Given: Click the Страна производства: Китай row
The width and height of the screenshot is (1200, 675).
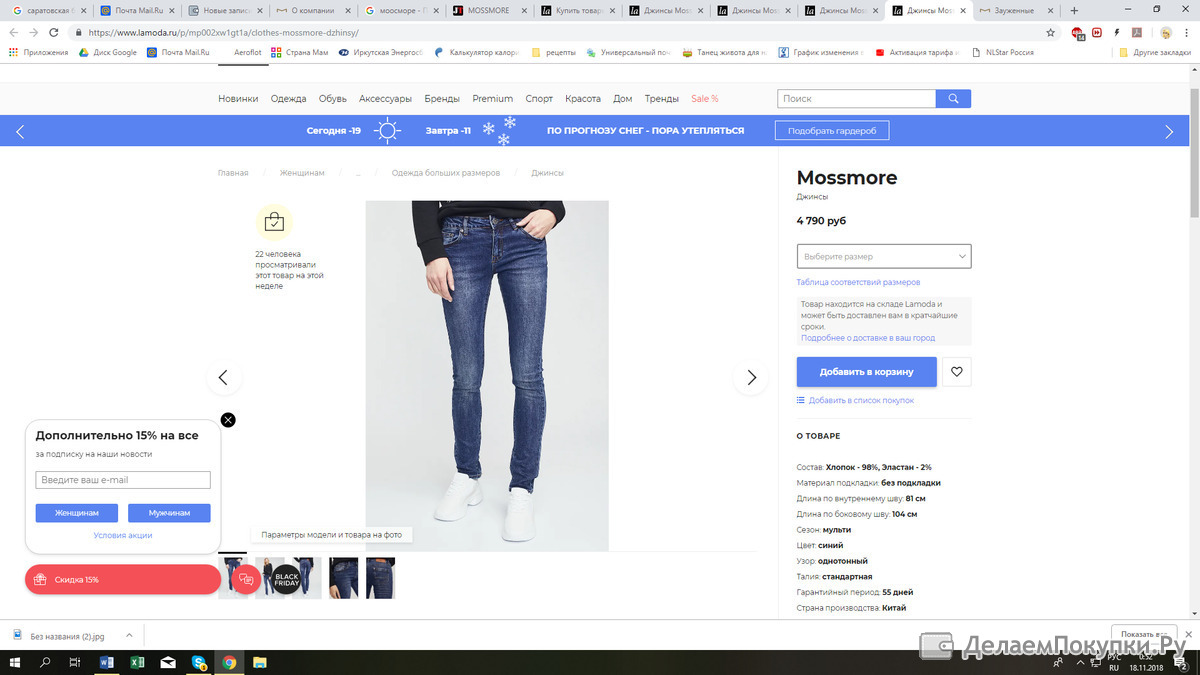Looking at the screenshot, I should pos(852,608).
